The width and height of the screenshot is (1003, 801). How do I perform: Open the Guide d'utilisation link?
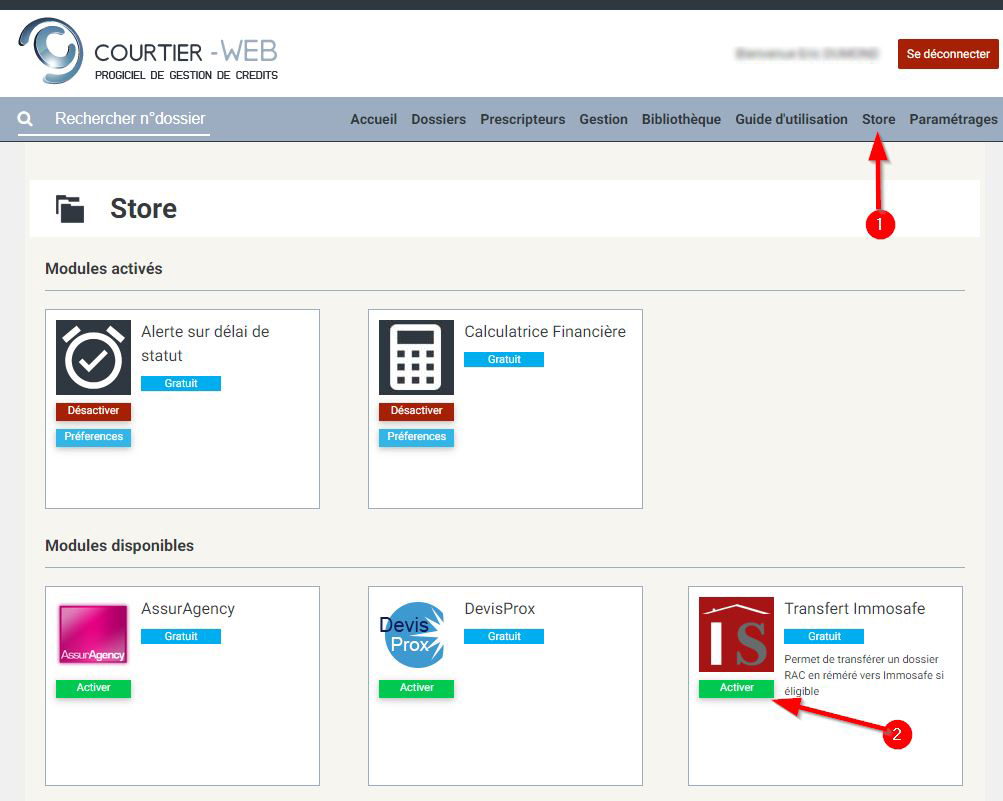(x=791, y=119)
